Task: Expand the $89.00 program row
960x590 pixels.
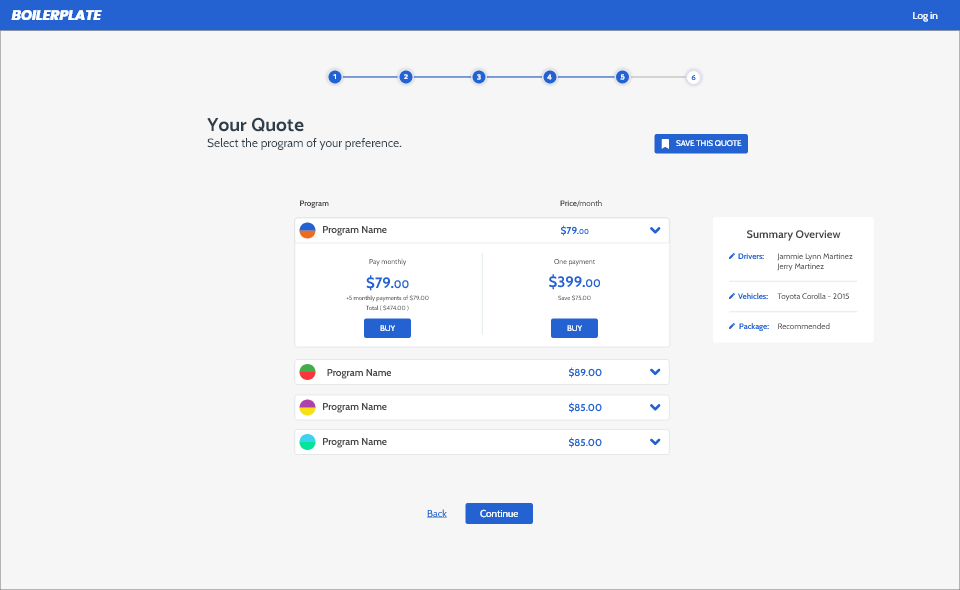Action: pos(655,372)
